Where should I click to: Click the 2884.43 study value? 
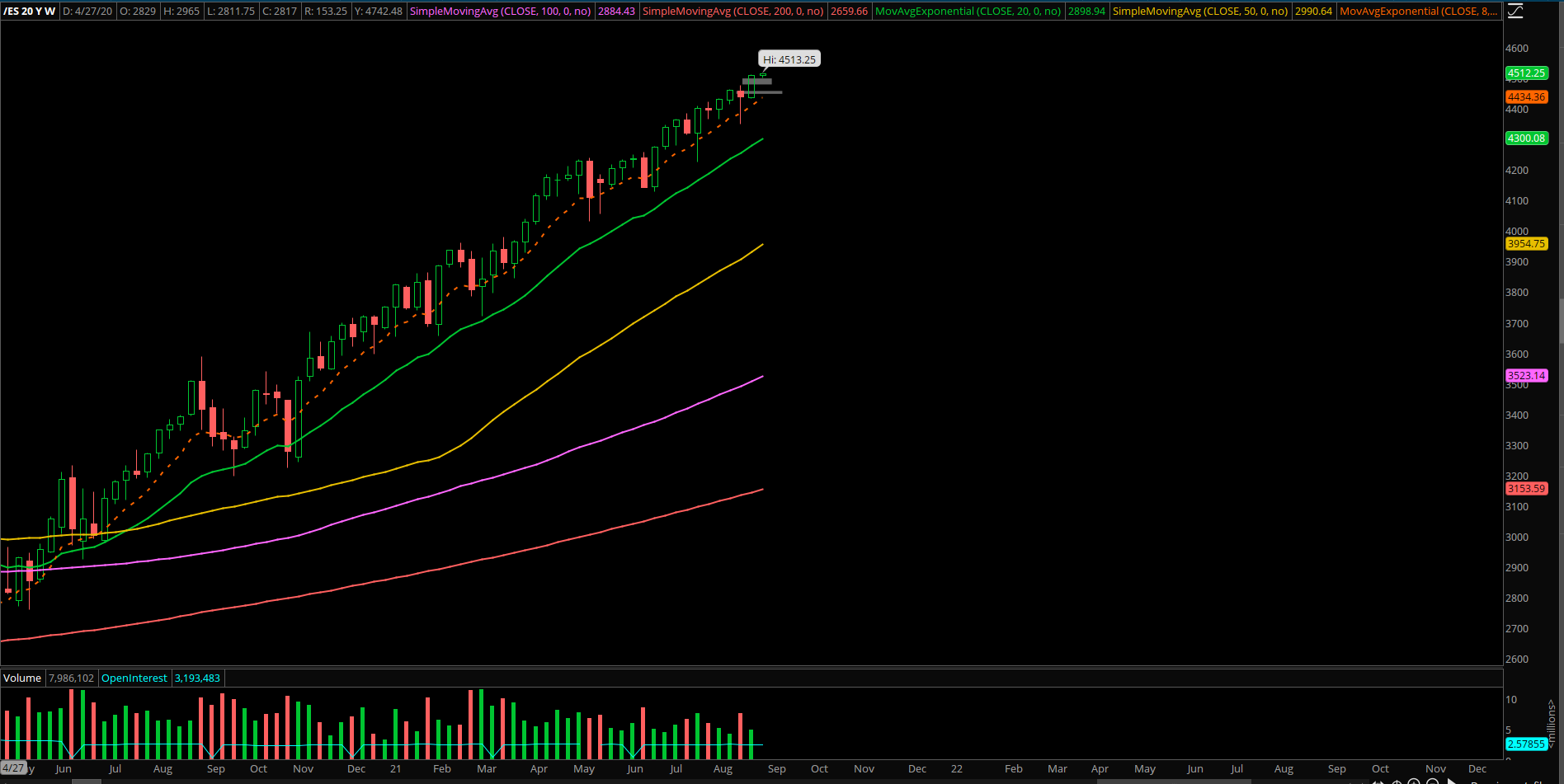617,11
